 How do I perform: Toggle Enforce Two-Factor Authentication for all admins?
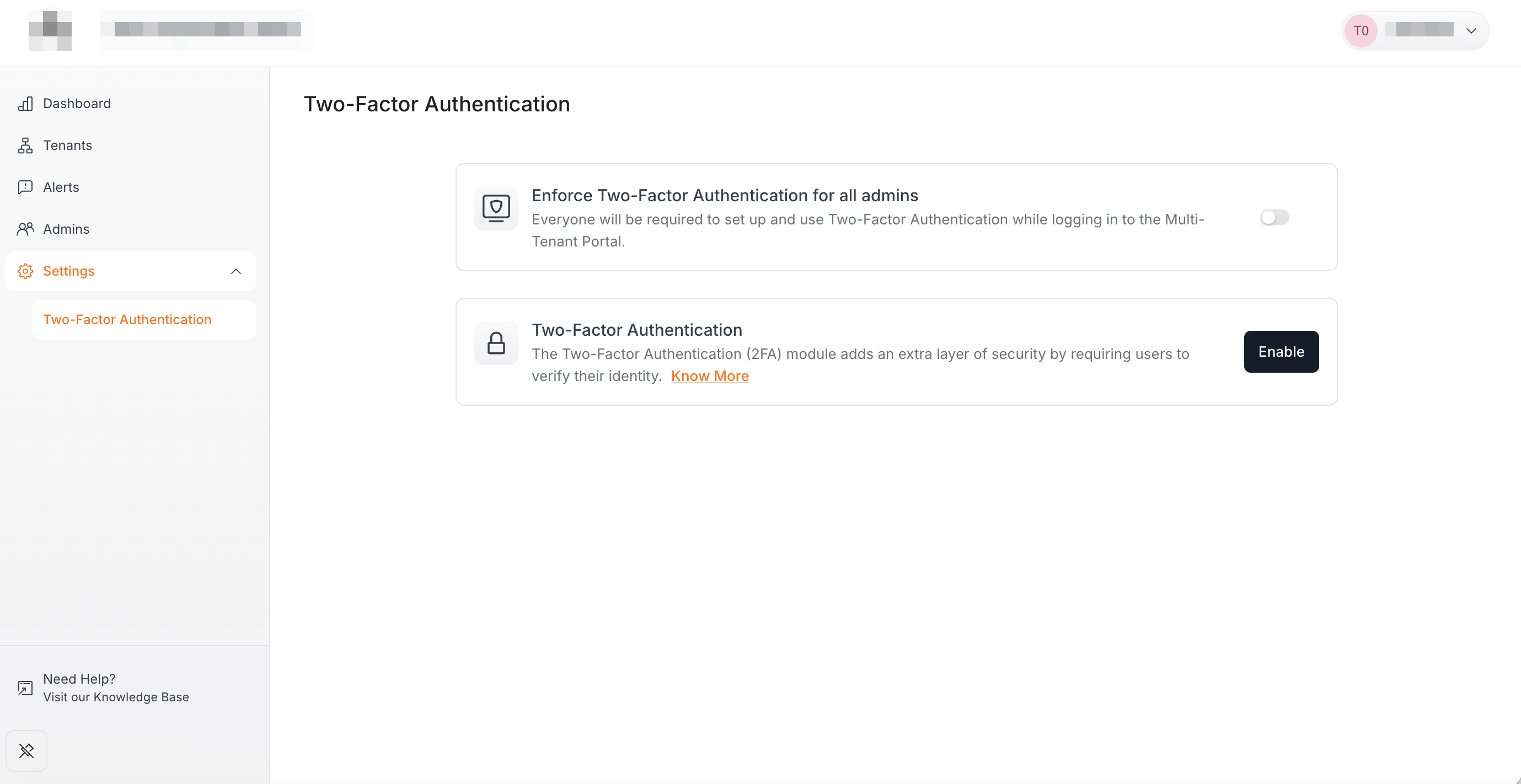click(1274, 218)
